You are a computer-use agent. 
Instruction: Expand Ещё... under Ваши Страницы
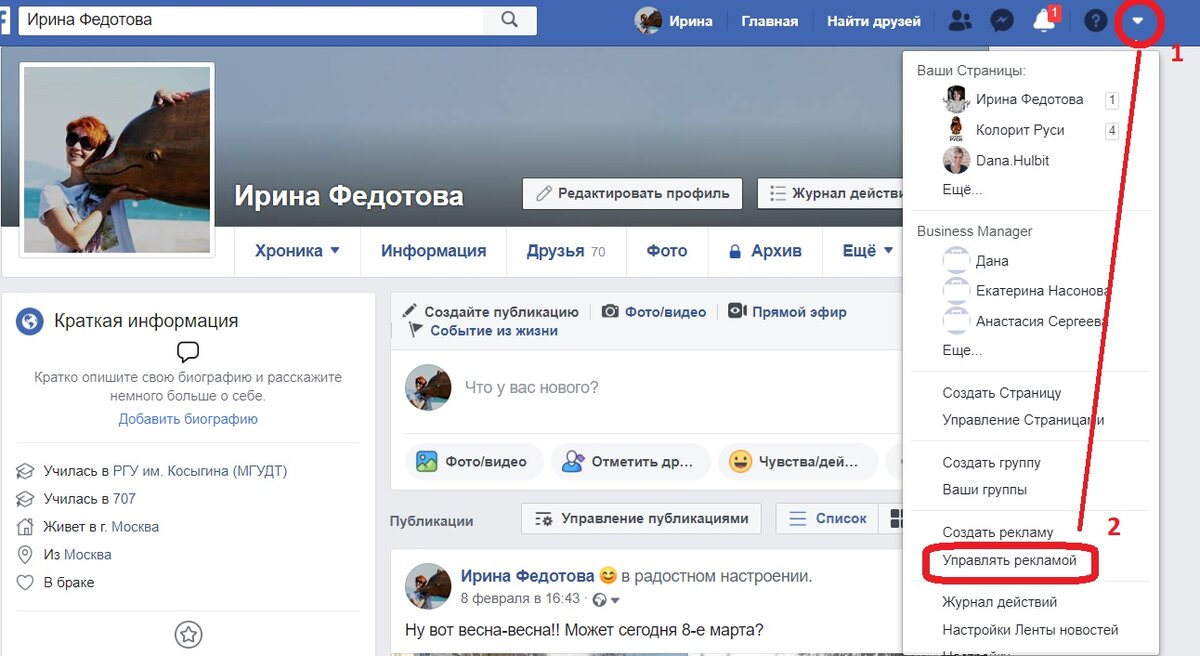point(962,189)
